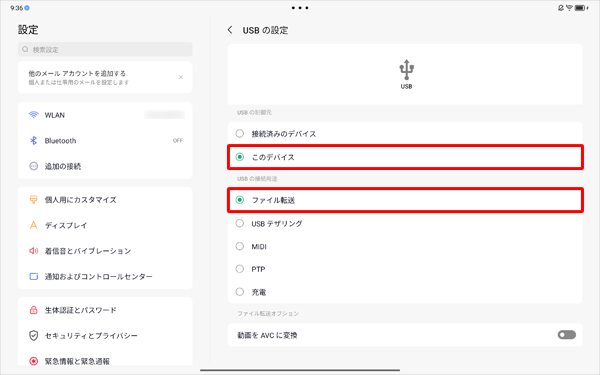Open 通知およびコントロールセンター settings

coord(105,276)
